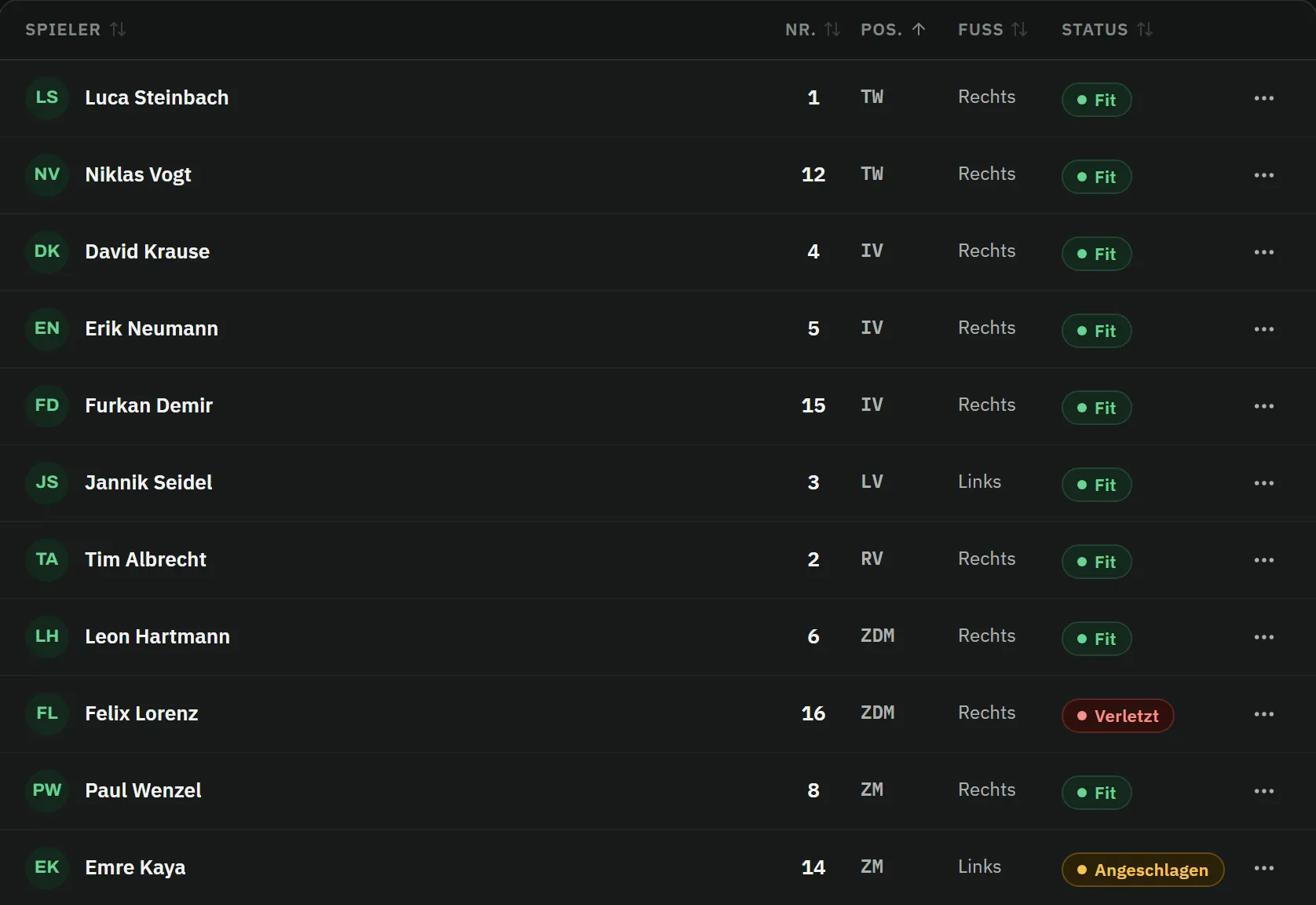Viewport: 1316px width, 905px height.
Task: Click the EK avatar of Emre Kaya
Action: 47,867
